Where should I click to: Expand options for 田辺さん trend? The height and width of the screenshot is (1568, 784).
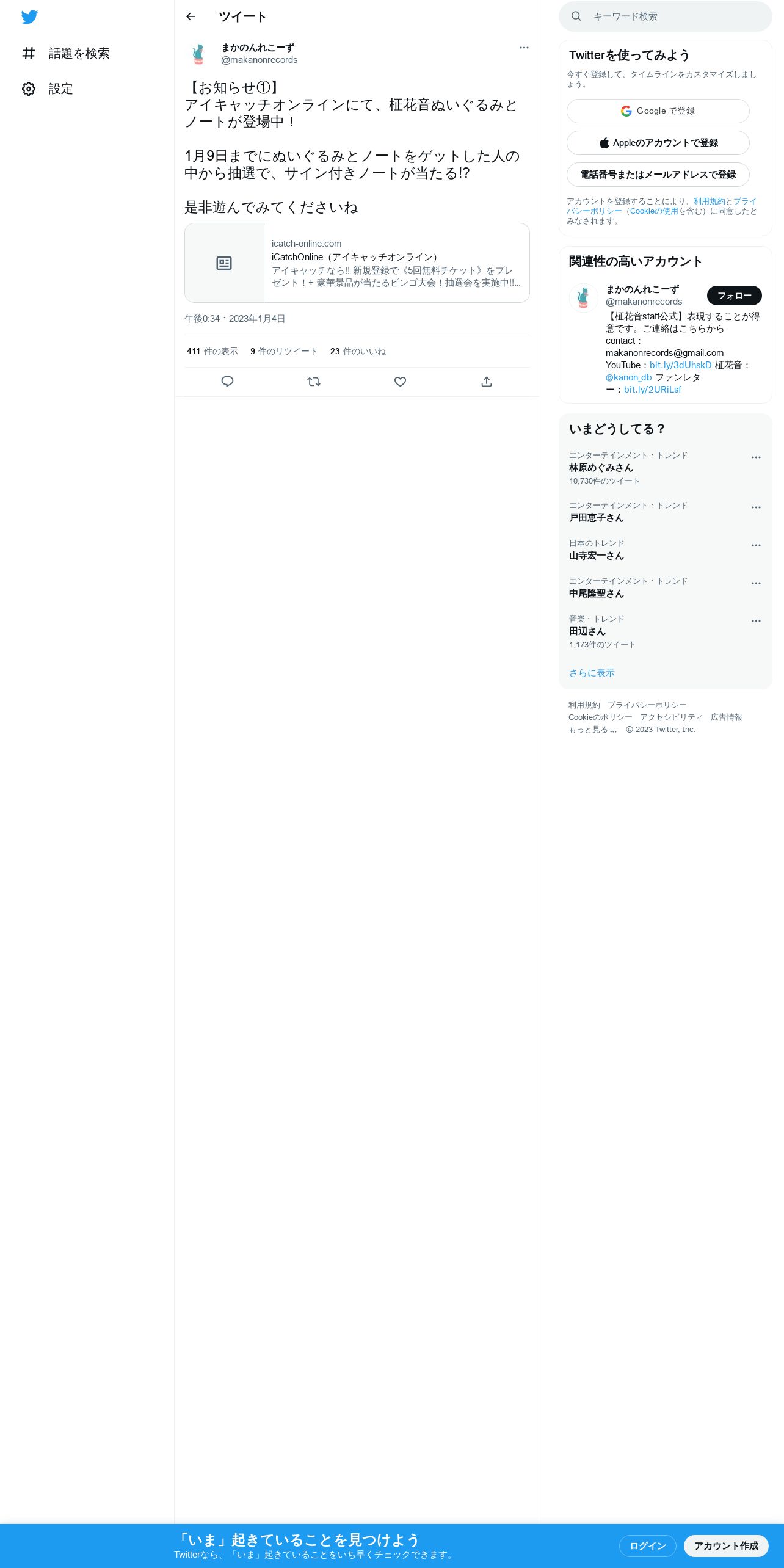[x=756, y=621]
